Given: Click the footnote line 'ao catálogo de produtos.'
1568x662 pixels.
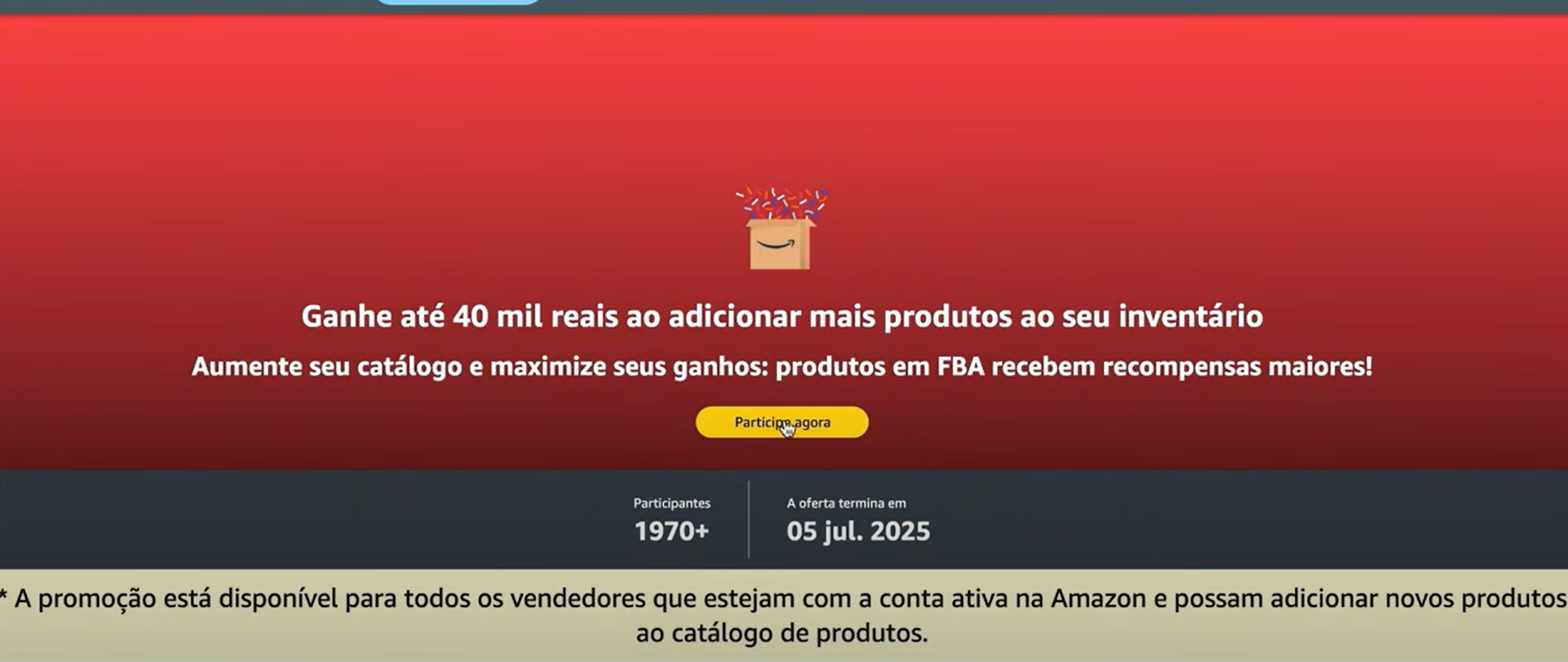Looking at the screenshot, I should (x=782, y=633).
